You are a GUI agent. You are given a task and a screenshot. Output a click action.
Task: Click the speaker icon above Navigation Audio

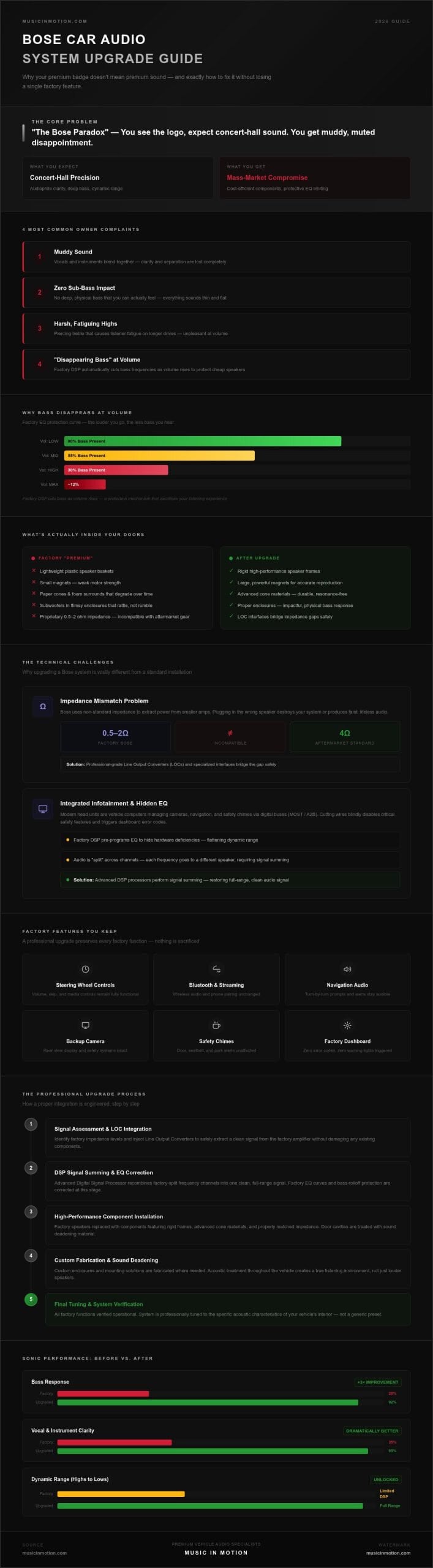point(347,969)
